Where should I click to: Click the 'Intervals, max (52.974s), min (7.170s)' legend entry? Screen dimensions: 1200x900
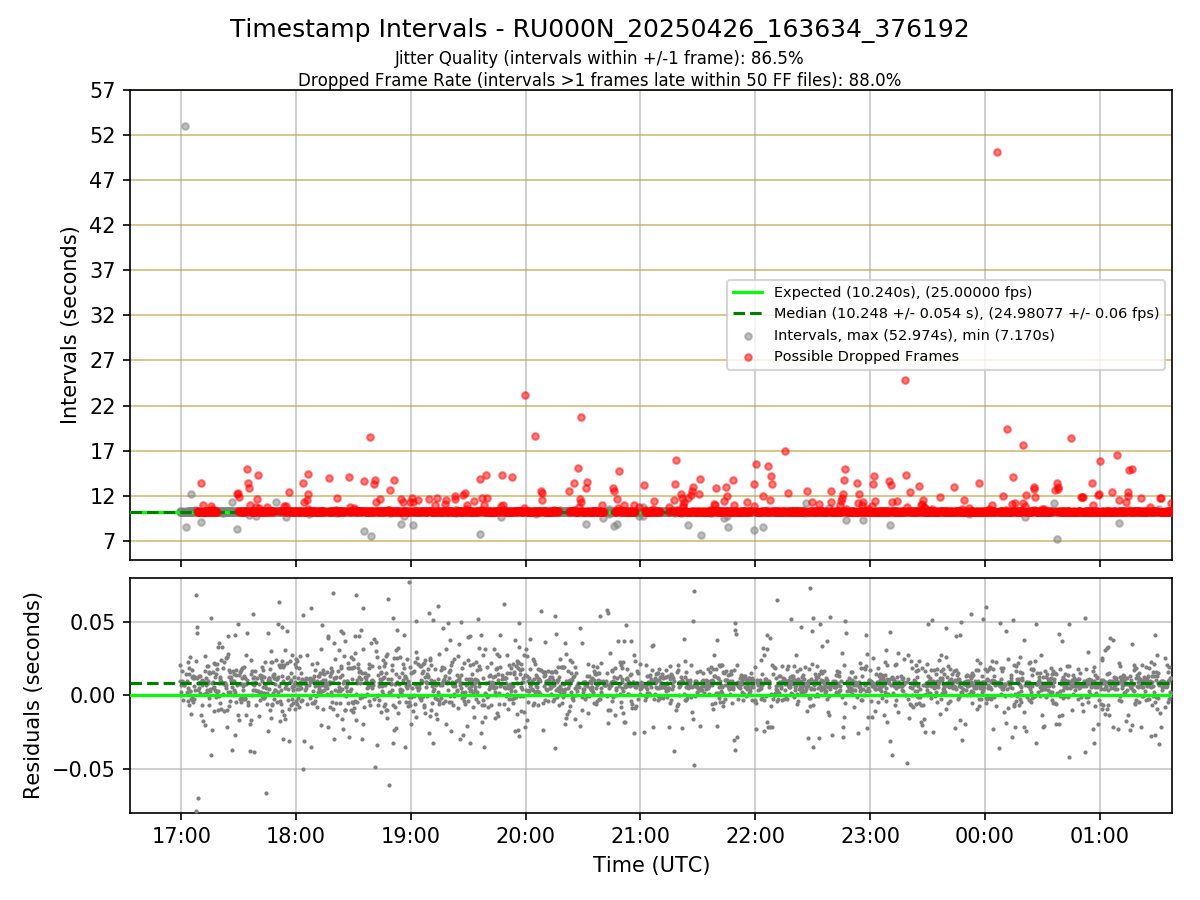914,335
